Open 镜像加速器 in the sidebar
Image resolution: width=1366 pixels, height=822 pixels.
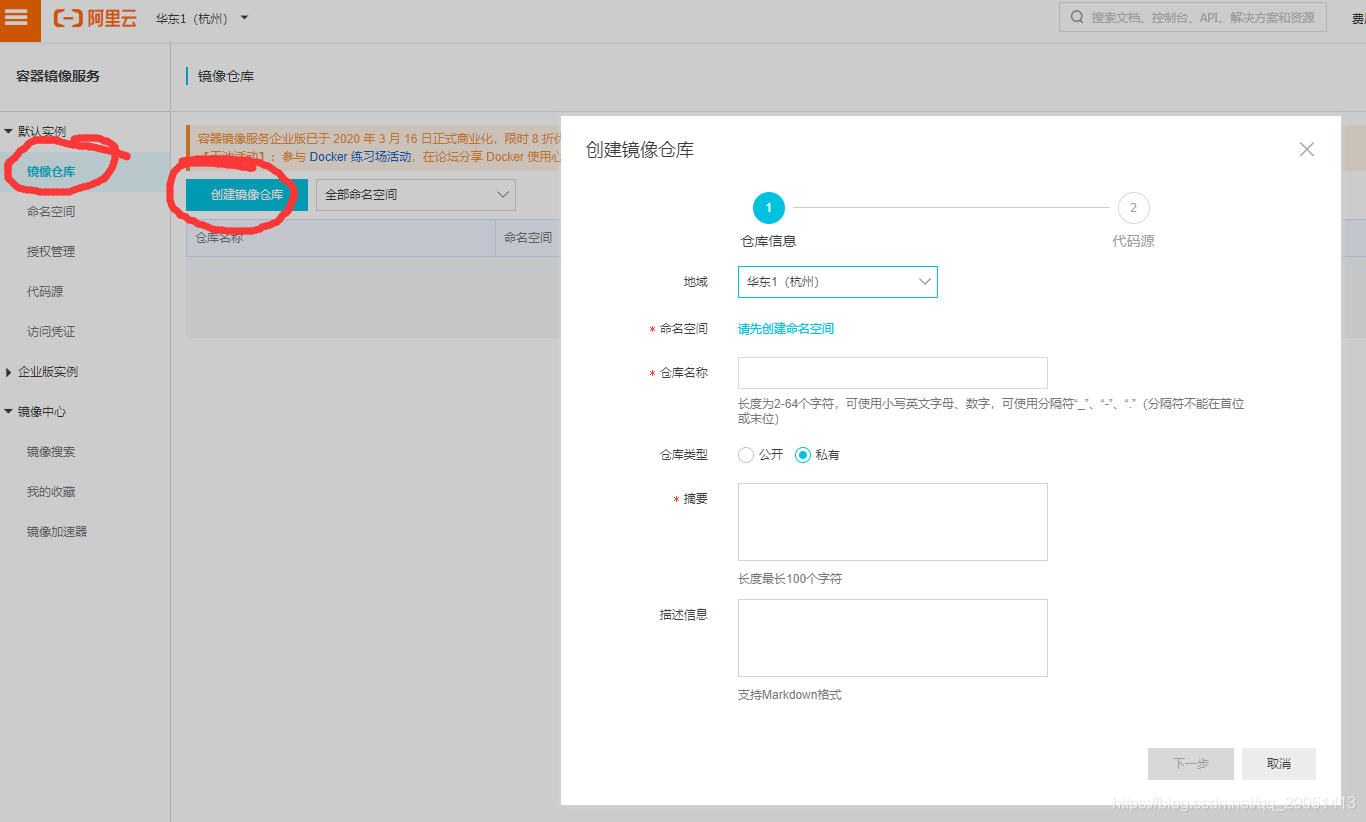(57, 532)
